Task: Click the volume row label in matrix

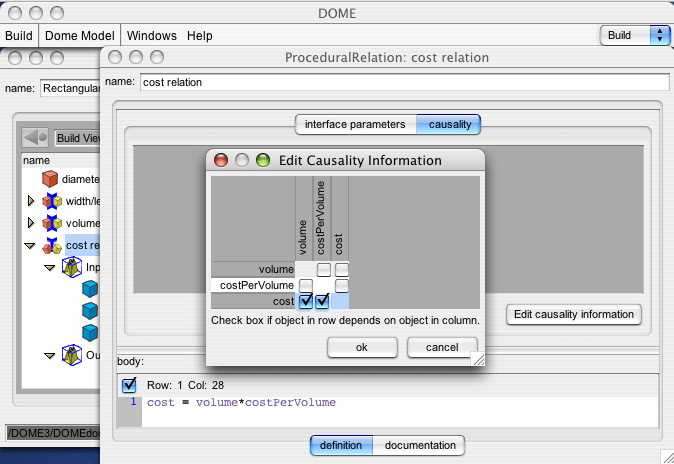Action: point(253,270)
